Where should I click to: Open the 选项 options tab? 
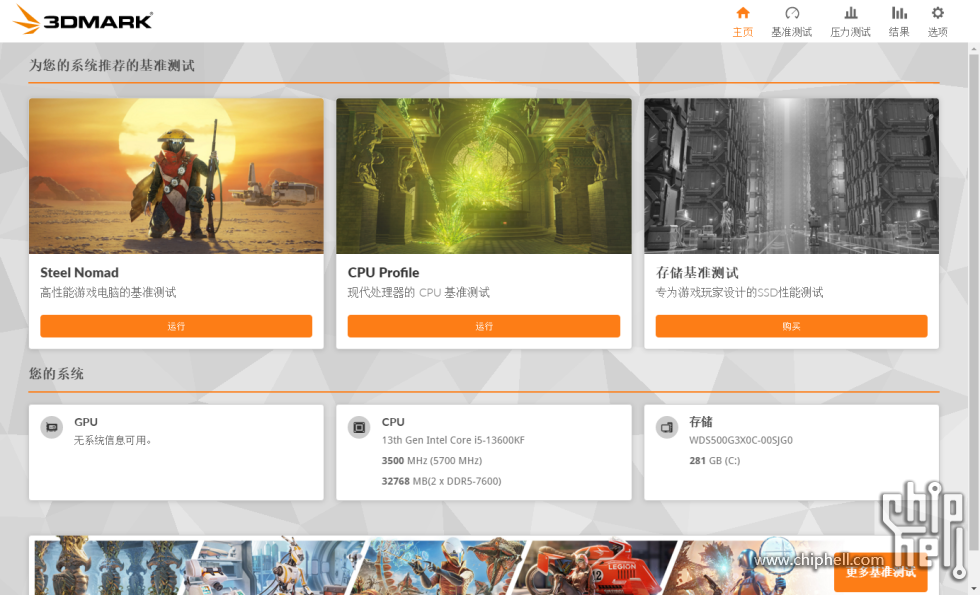point(938,22)
